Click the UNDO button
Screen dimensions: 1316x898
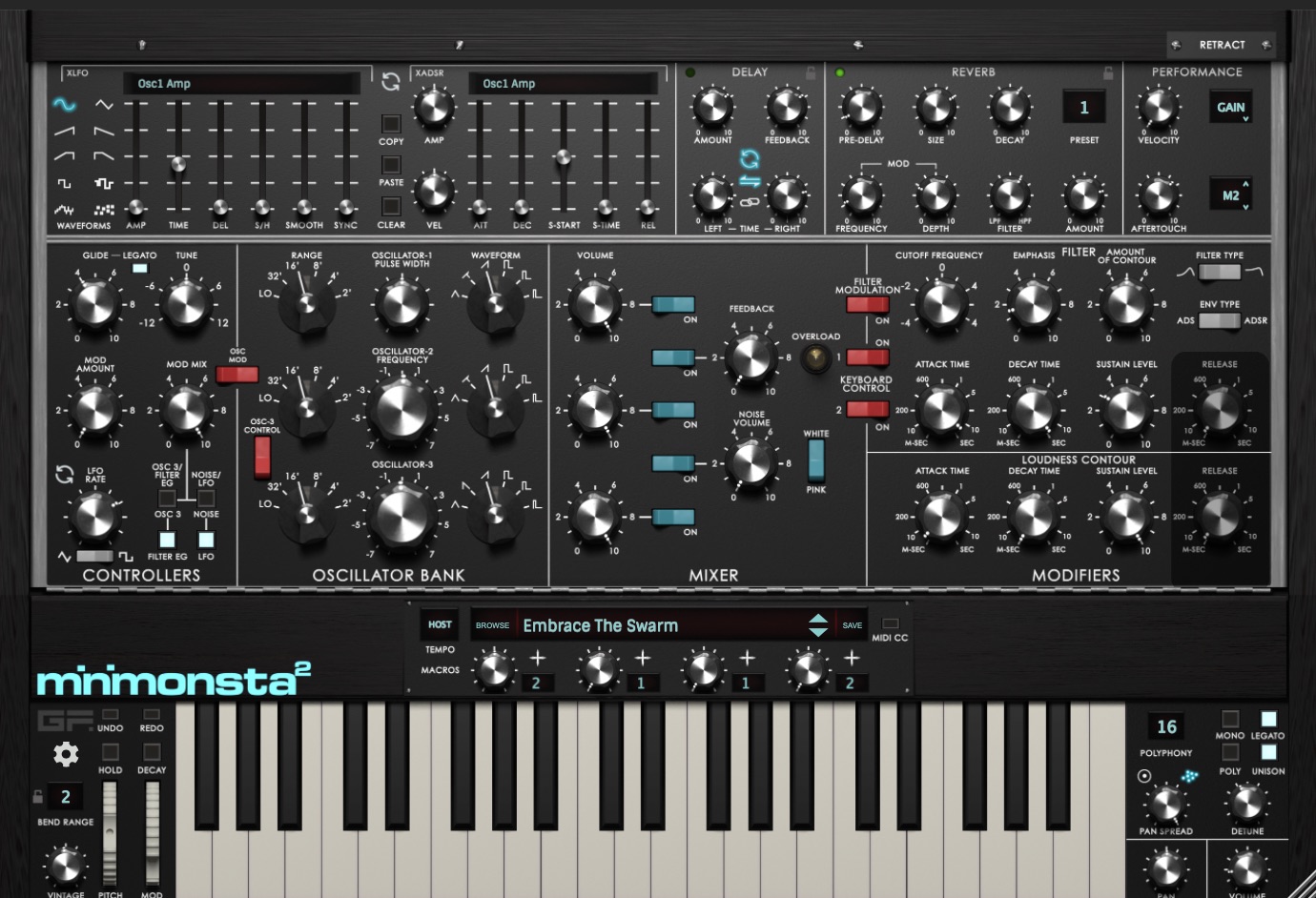click(x=111, y=714)
